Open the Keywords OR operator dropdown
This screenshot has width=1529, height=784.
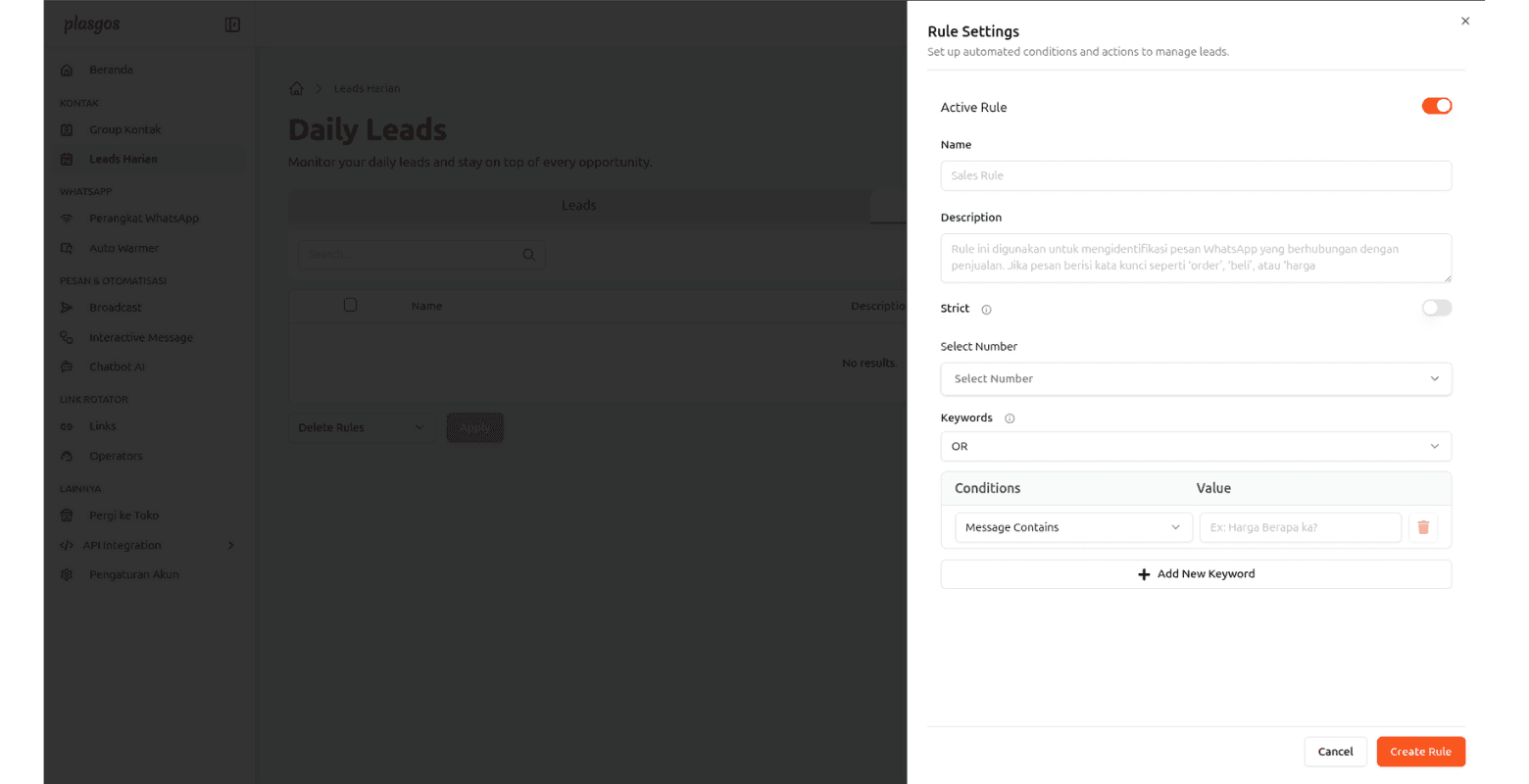[x=1195, y=447]
